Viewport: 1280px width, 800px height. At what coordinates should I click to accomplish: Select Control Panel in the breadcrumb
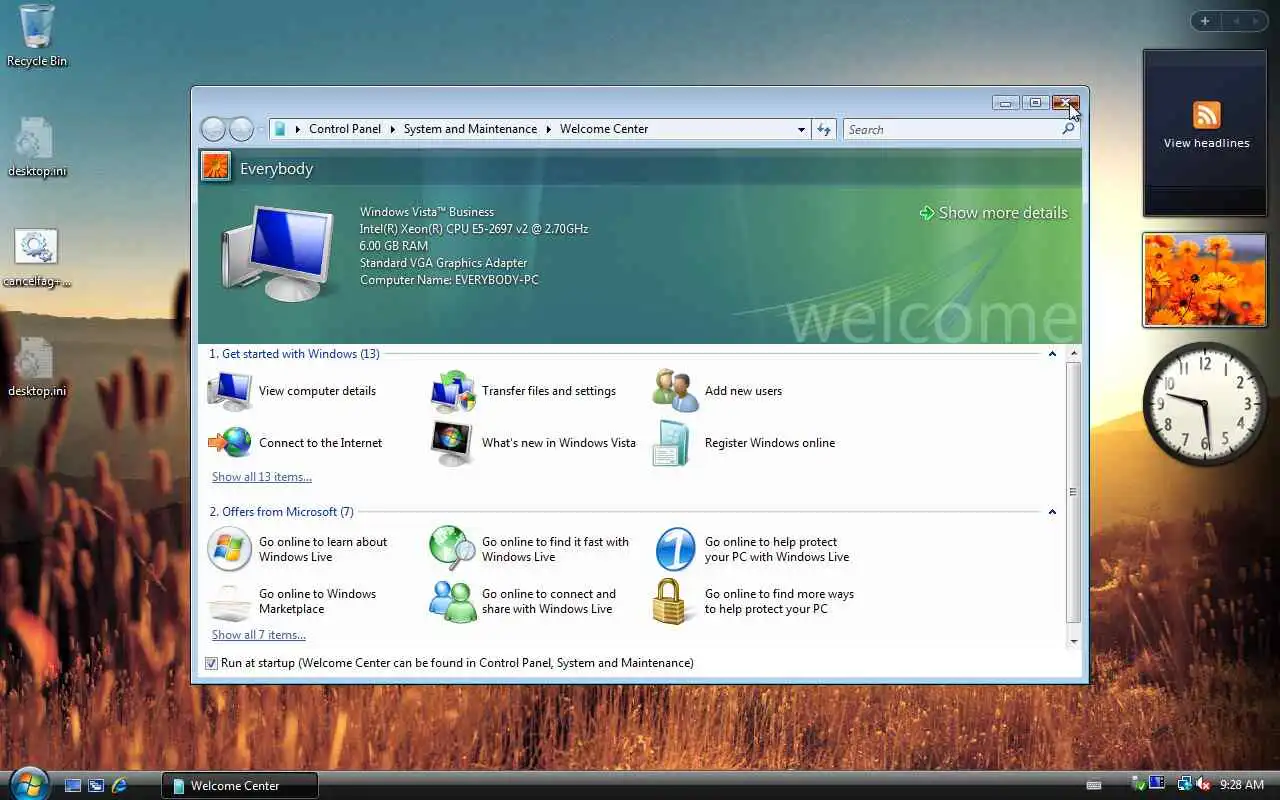coord(345,129)
